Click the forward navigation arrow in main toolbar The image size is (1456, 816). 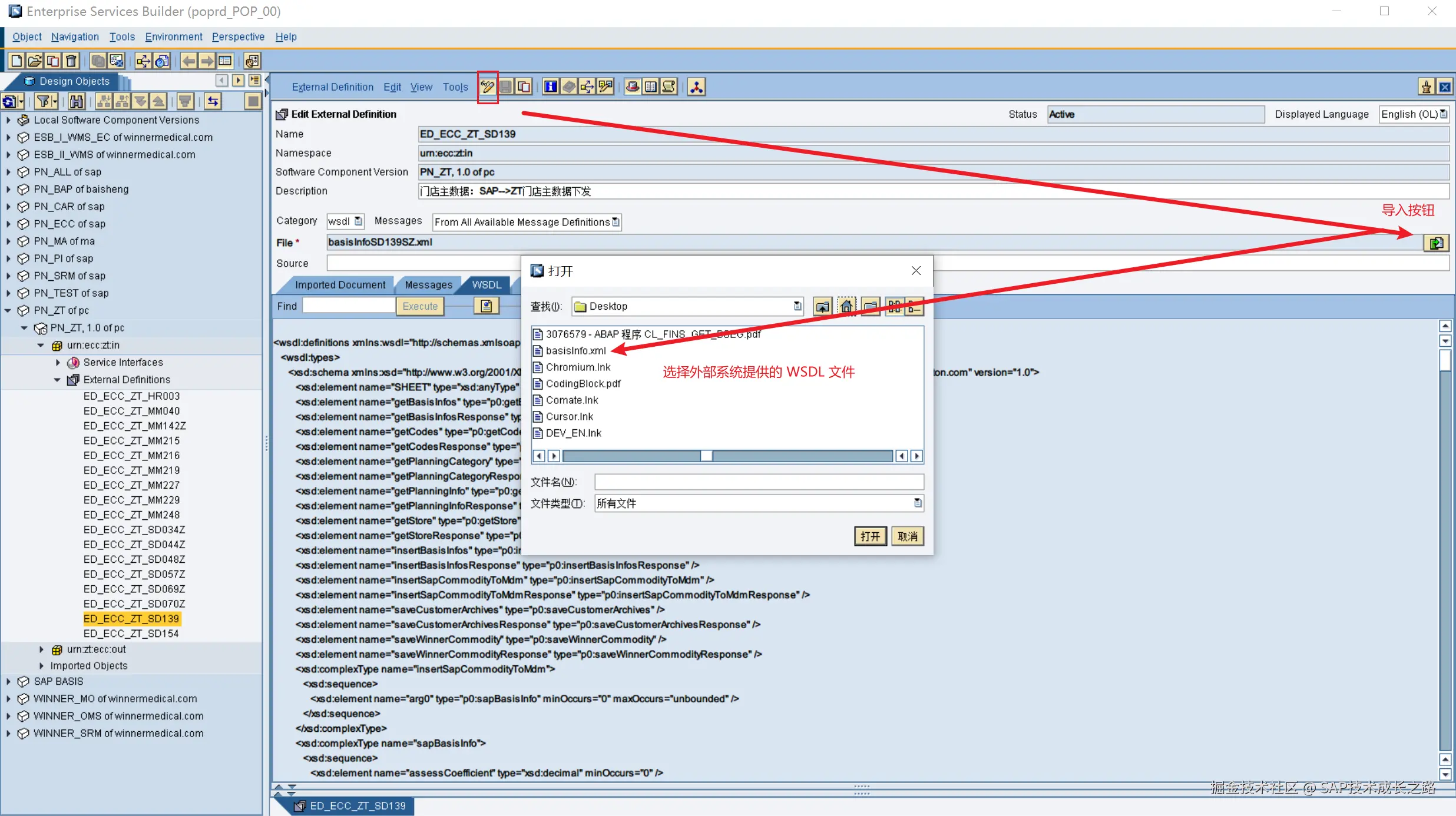tap(207, 61)
